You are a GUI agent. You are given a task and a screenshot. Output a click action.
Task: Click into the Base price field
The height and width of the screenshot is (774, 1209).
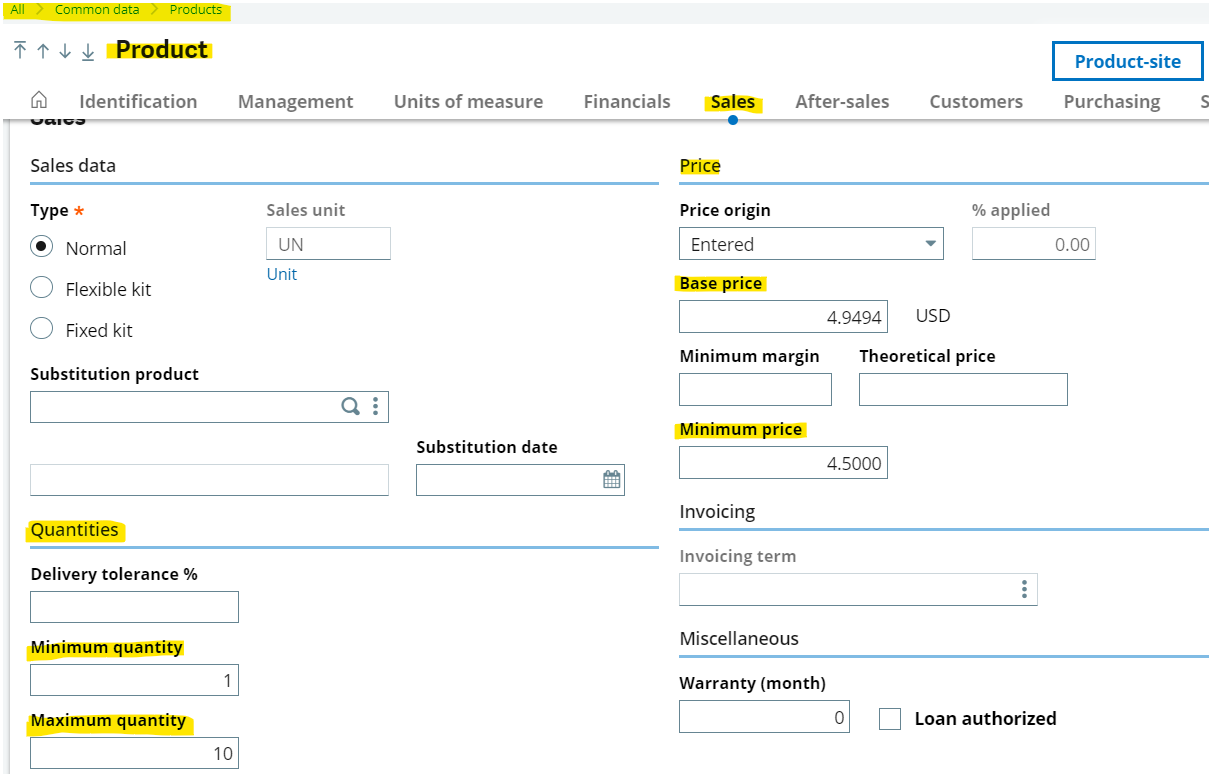[782, 317]
